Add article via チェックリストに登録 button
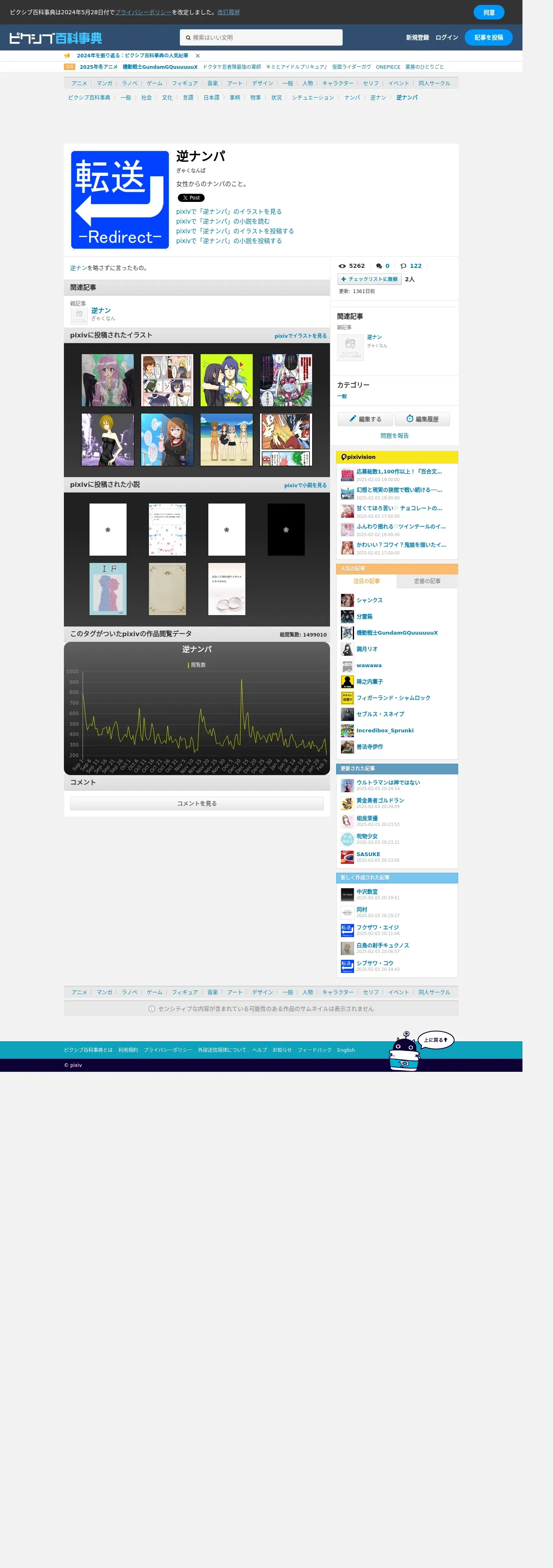Viewport: 553px width, 1568px height. [x=369, y=279]
